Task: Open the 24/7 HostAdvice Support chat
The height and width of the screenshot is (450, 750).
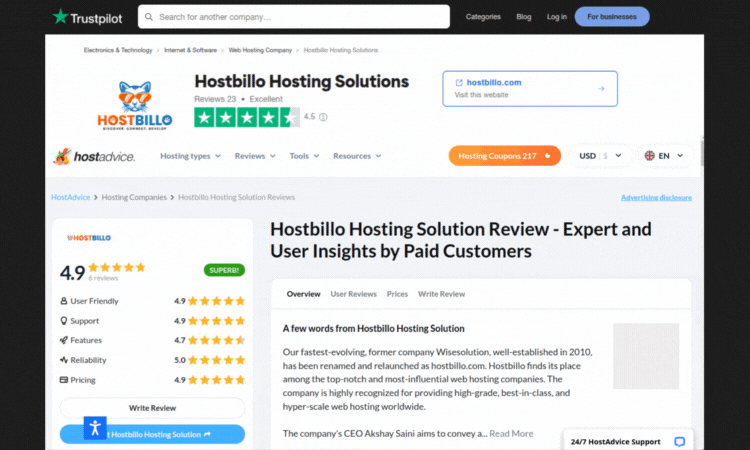Action: pos(628,441)
